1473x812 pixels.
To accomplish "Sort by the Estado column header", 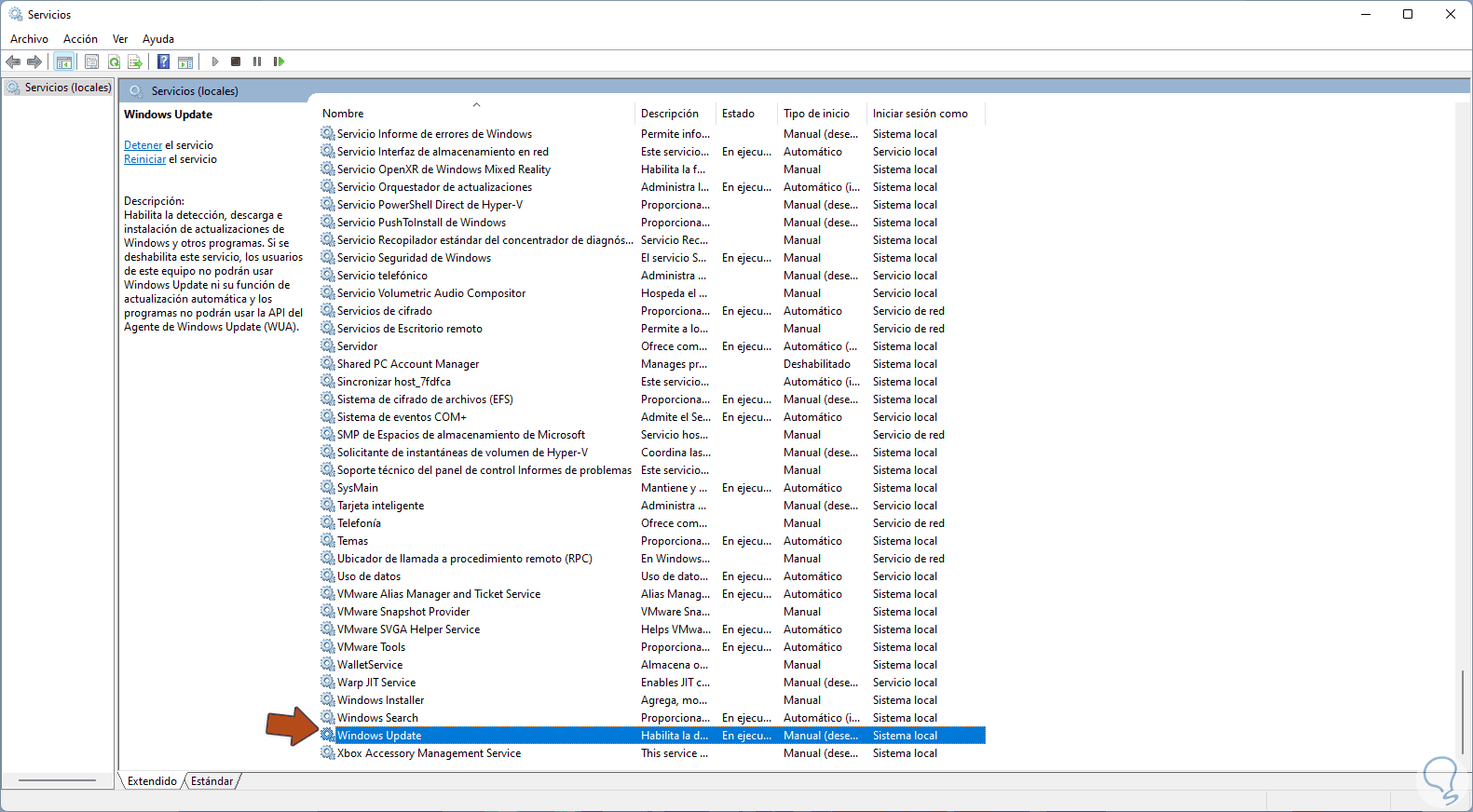I will [746, 114].
